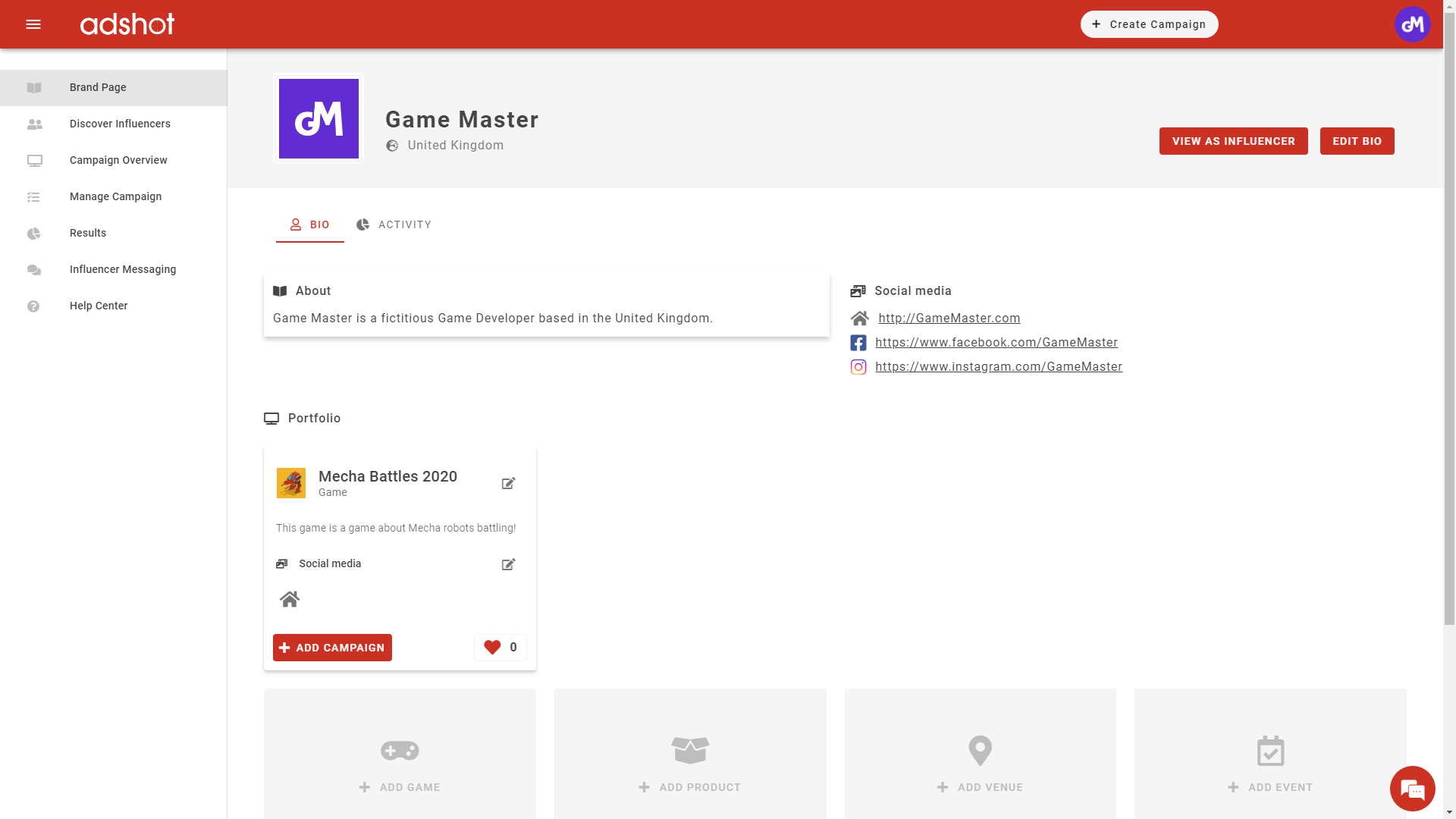Click Add Campaign on Mecha Battles card

coord(332,648)
